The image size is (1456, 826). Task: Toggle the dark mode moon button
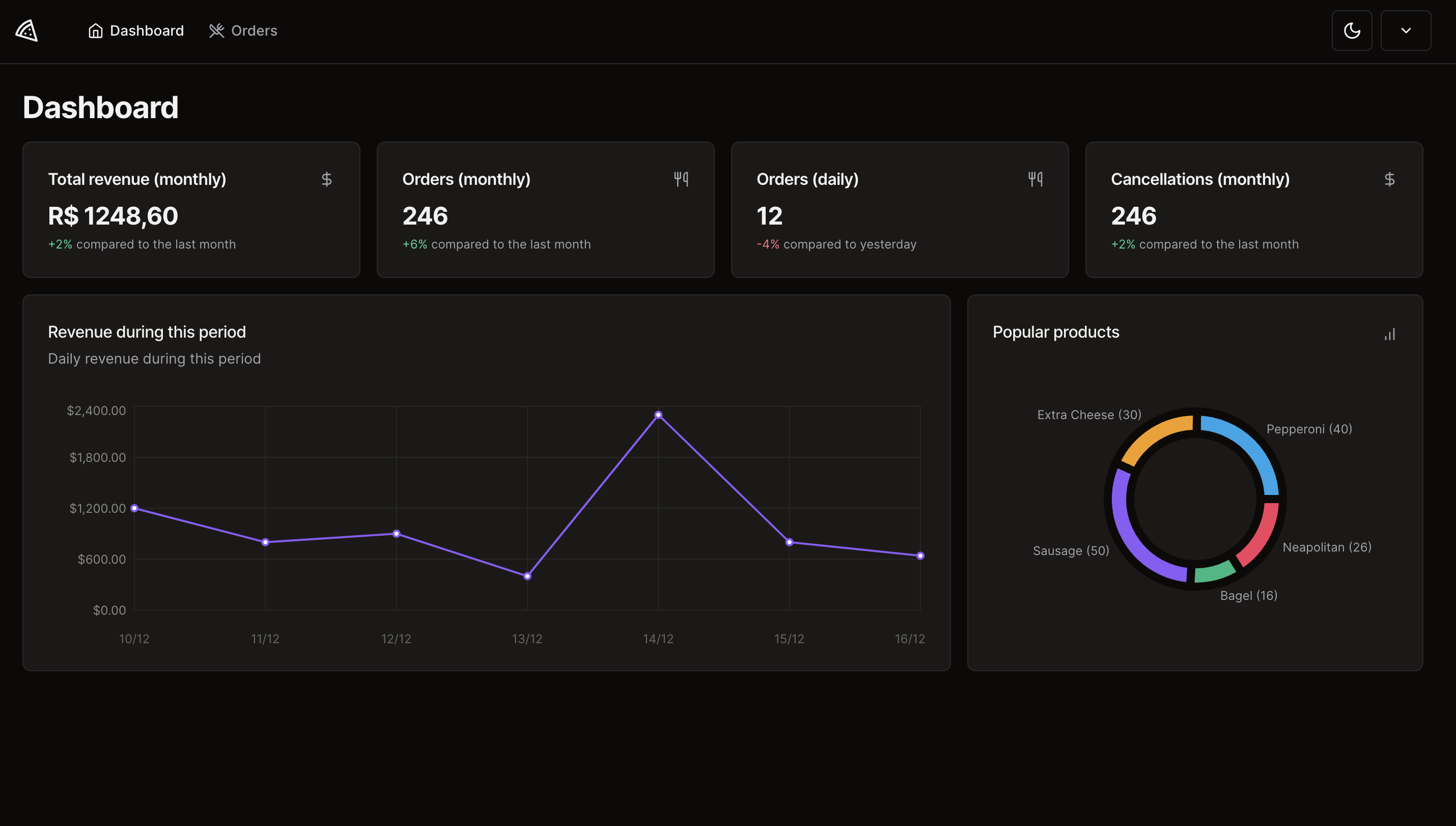(1352, 31)
